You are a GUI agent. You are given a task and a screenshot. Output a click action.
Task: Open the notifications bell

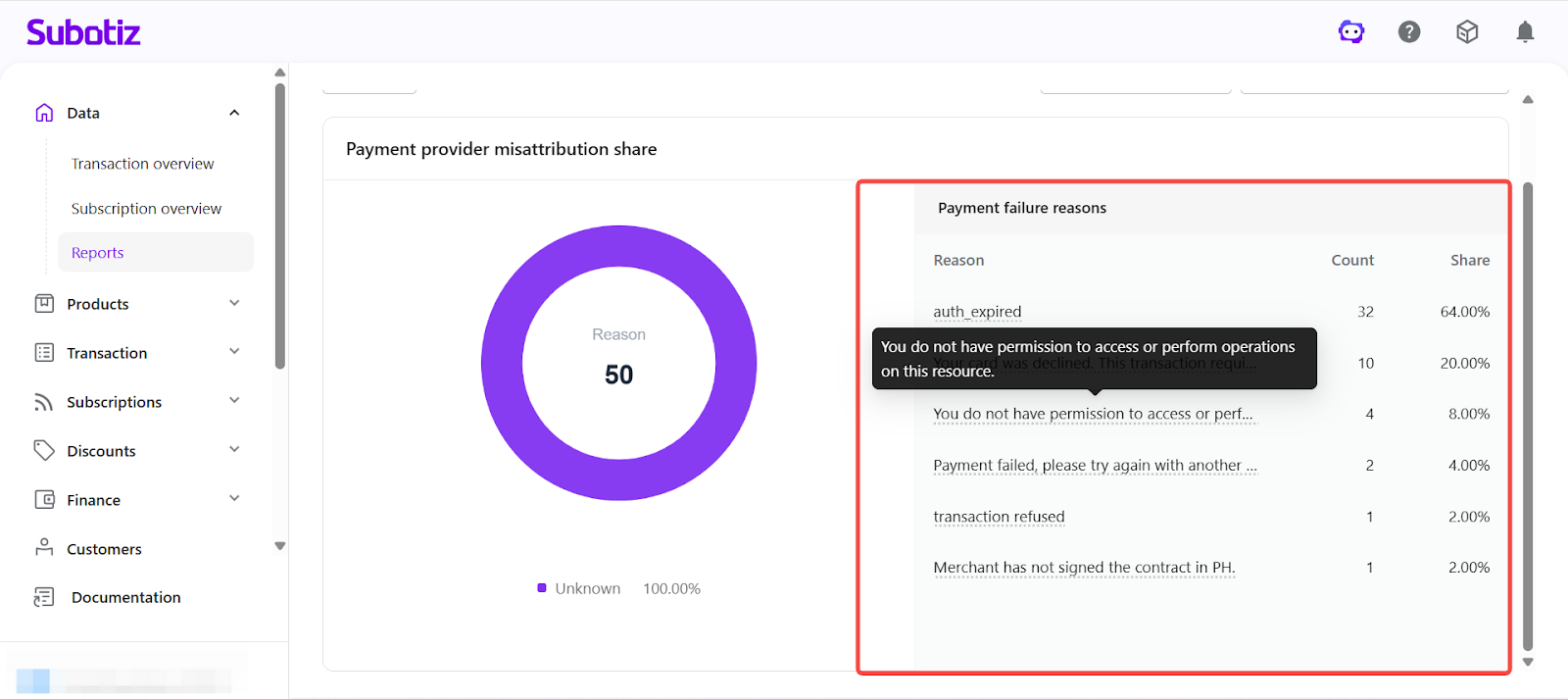[1525, 32]
